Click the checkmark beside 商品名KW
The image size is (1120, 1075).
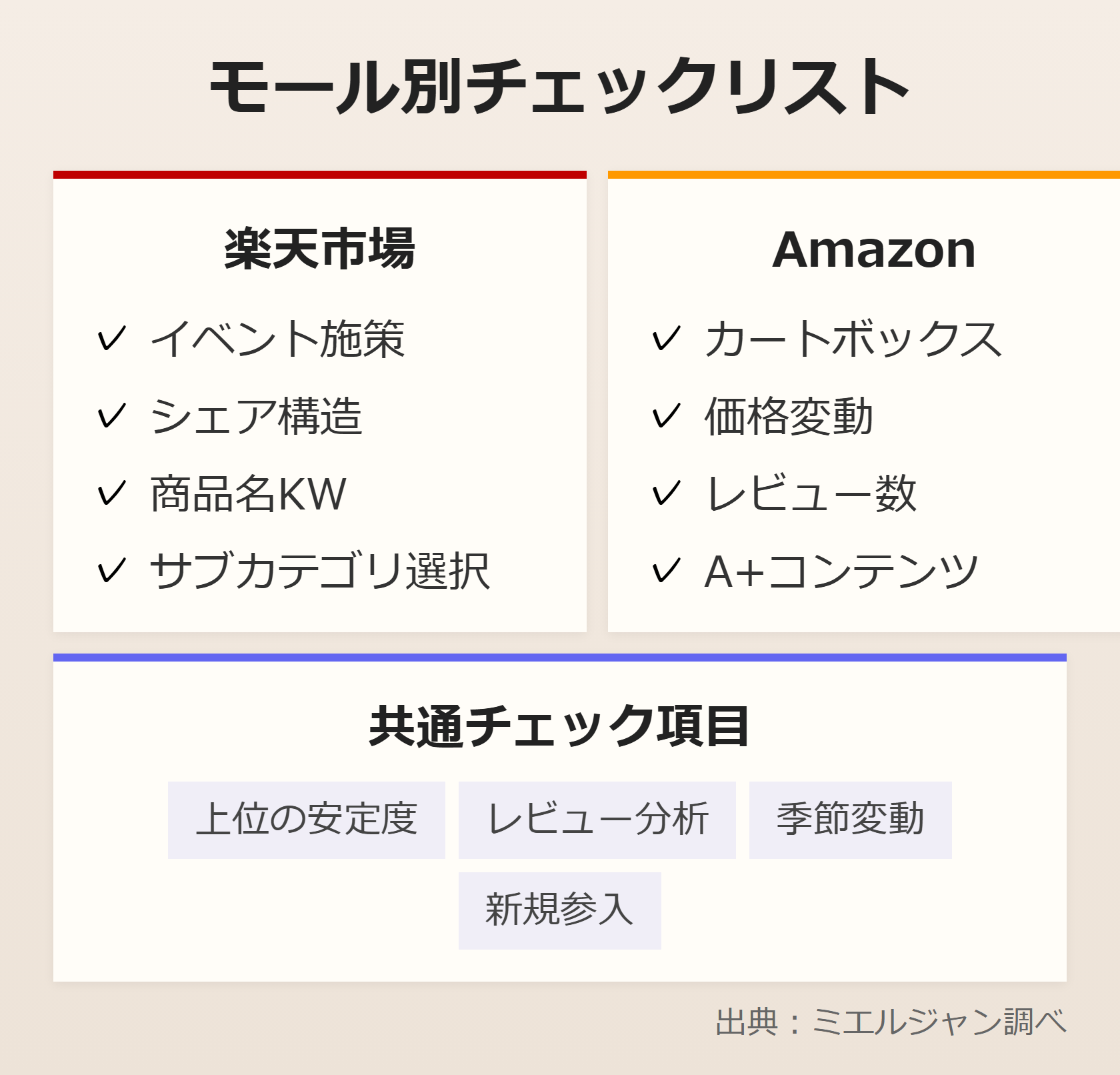111,493
